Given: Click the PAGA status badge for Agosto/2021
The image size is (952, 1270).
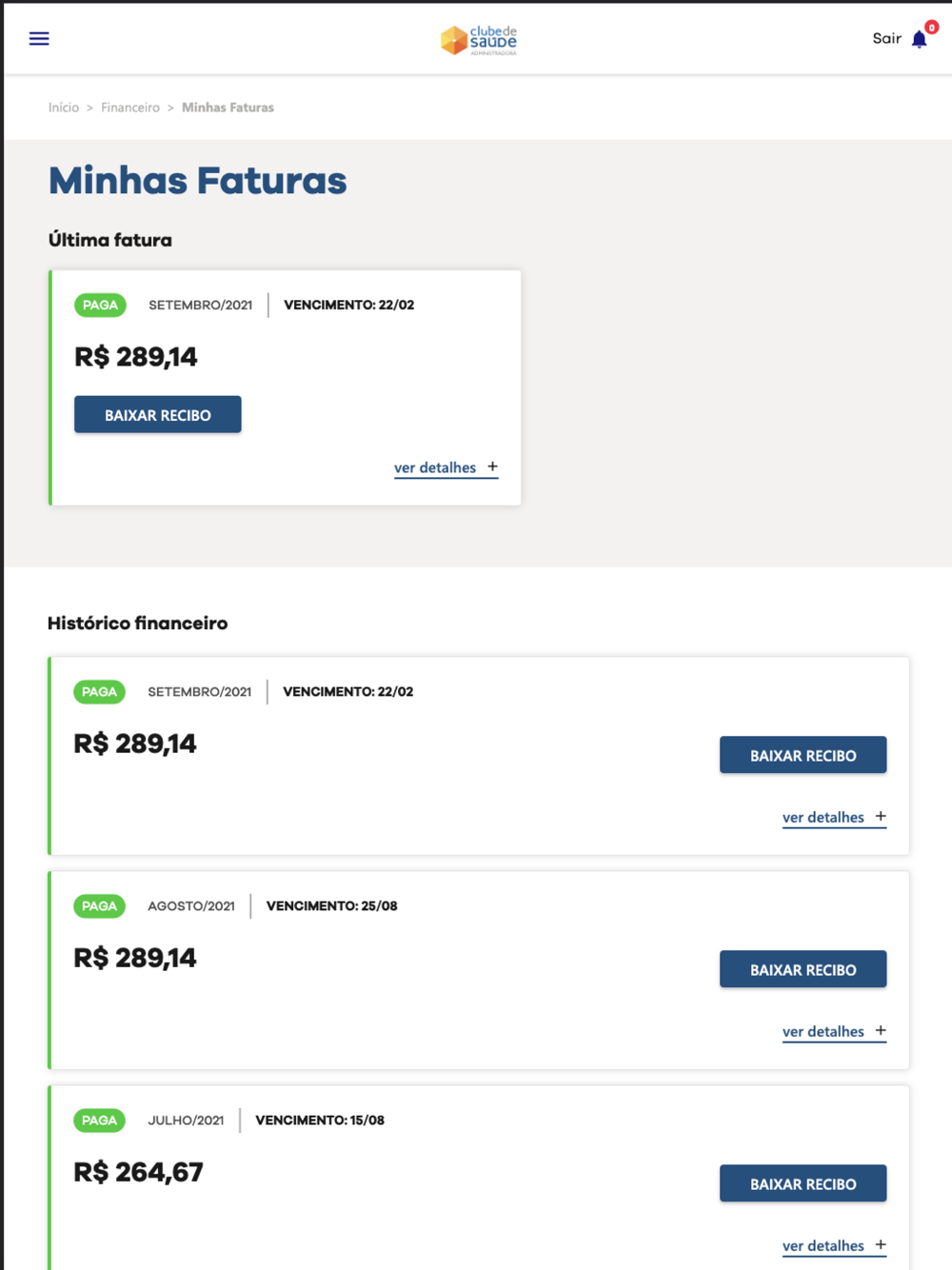Looking at the screenshot, I should (99, 906).
